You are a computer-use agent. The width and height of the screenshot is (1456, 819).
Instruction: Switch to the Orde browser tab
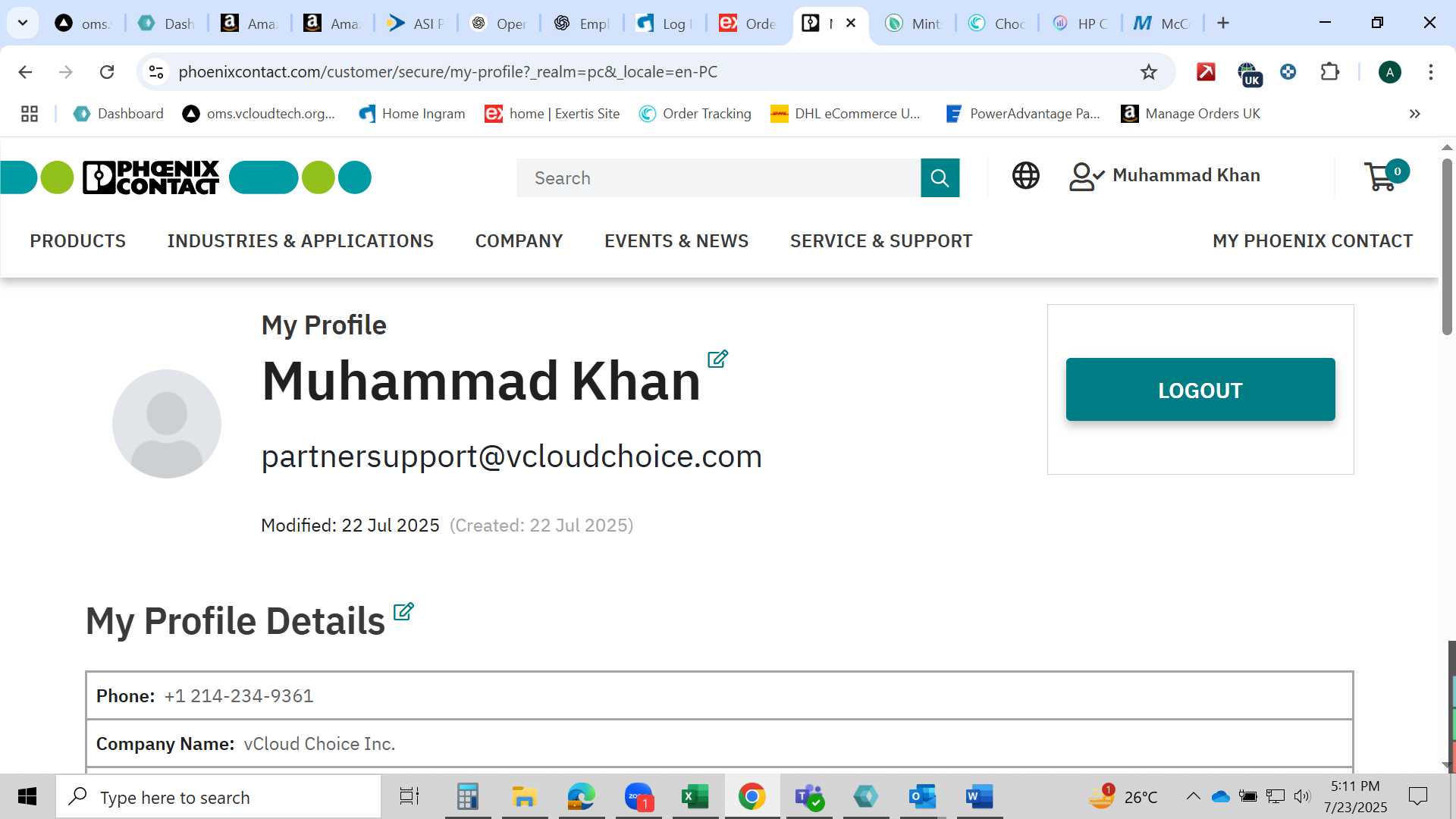748,24
